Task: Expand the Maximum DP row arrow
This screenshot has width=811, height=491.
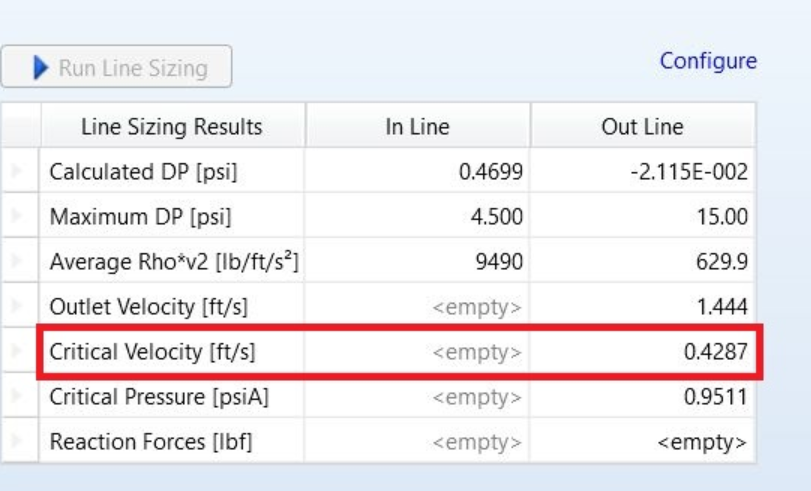Action: pos(19,217)
